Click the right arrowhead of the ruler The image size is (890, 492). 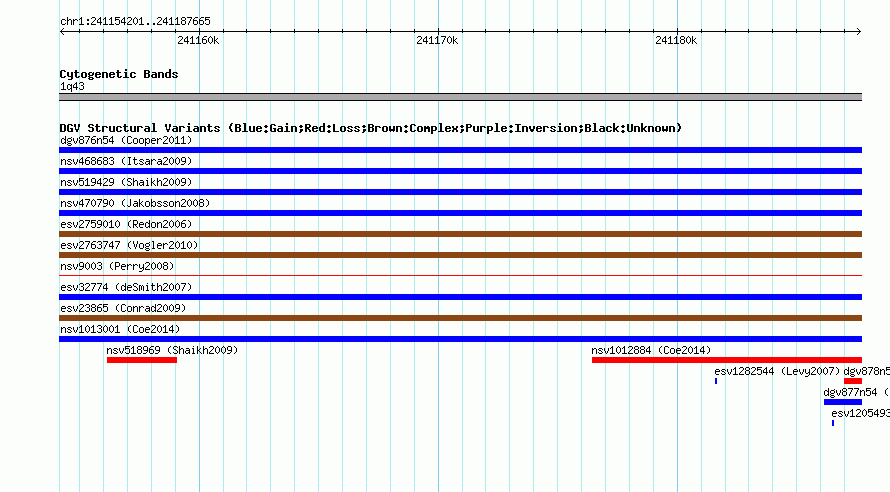coord(859,32)
